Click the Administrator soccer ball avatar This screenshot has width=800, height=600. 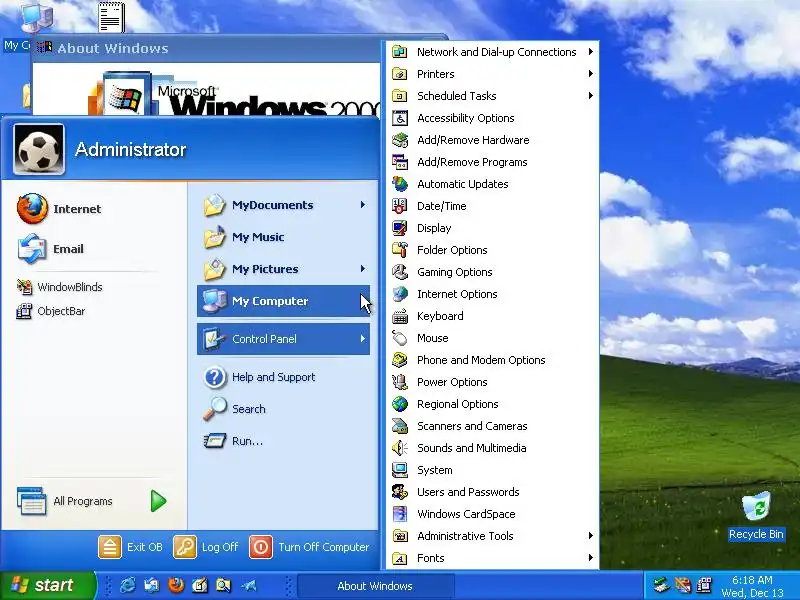click(39, 149)
